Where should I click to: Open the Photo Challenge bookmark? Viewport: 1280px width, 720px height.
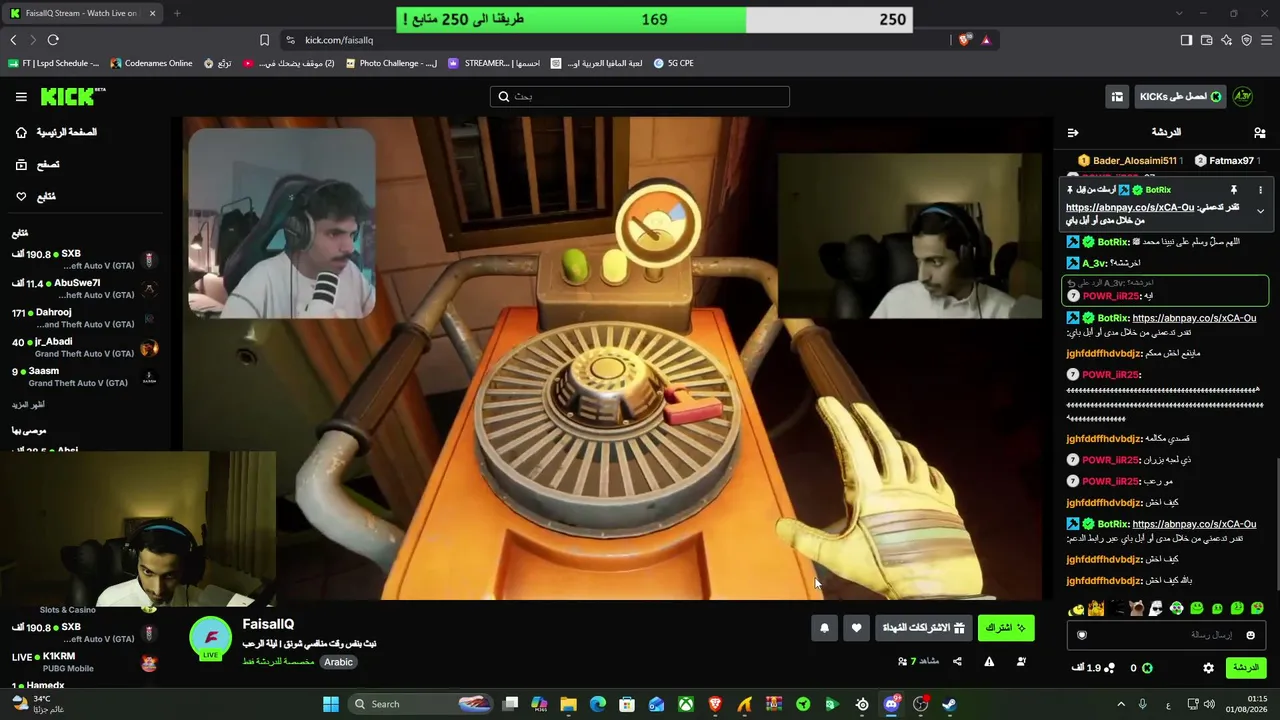coord(391,63)
